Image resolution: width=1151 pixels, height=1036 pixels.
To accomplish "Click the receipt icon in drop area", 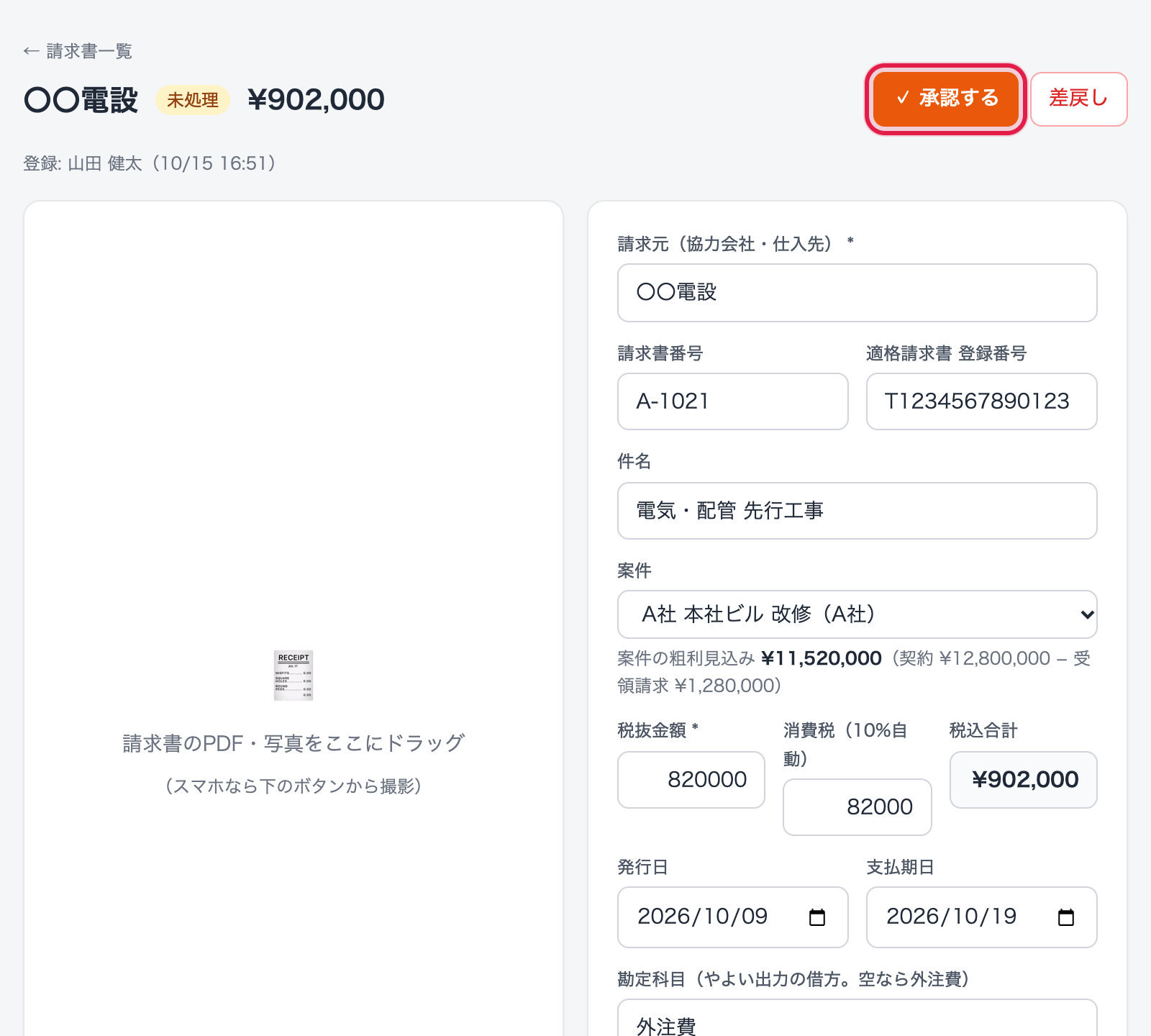I will click(x=294, y=676).
